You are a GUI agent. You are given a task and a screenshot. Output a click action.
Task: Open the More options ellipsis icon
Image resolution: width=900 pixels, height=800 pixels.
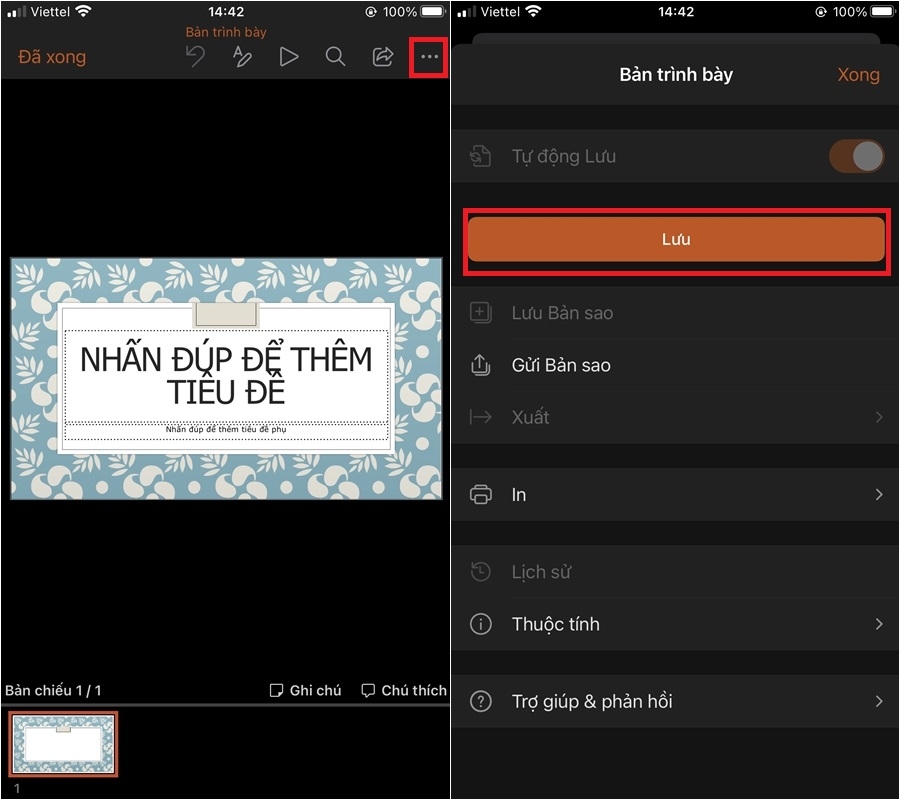(428, 57)
